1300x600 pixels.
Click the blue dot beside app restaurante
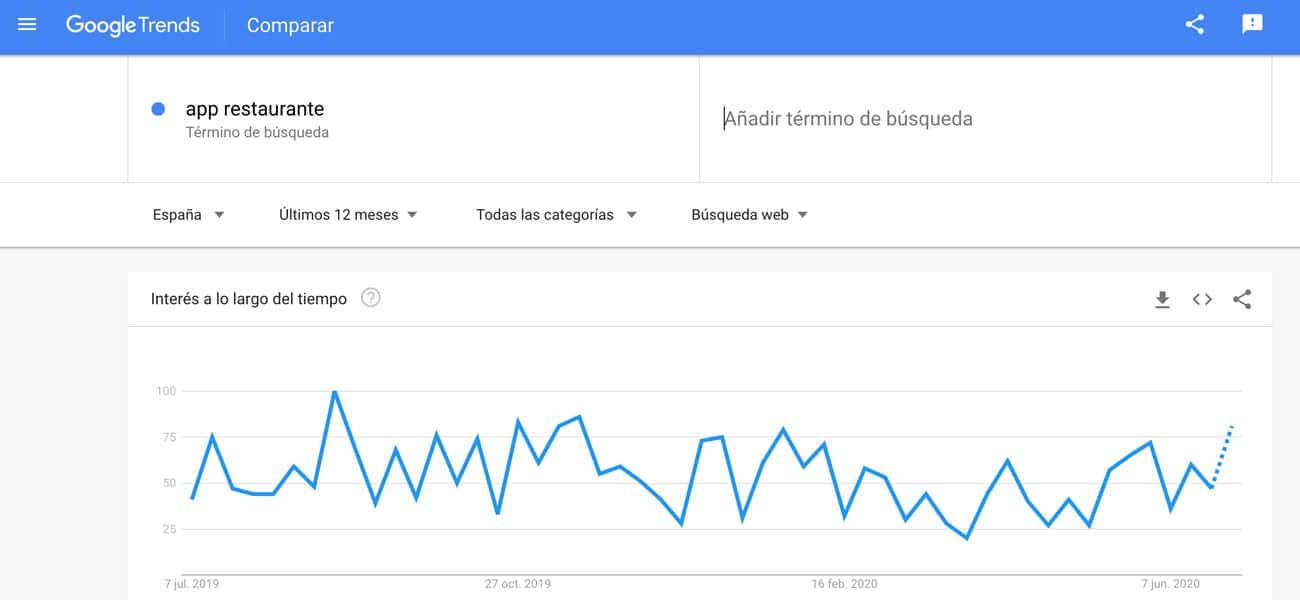(x=158, y=109)
